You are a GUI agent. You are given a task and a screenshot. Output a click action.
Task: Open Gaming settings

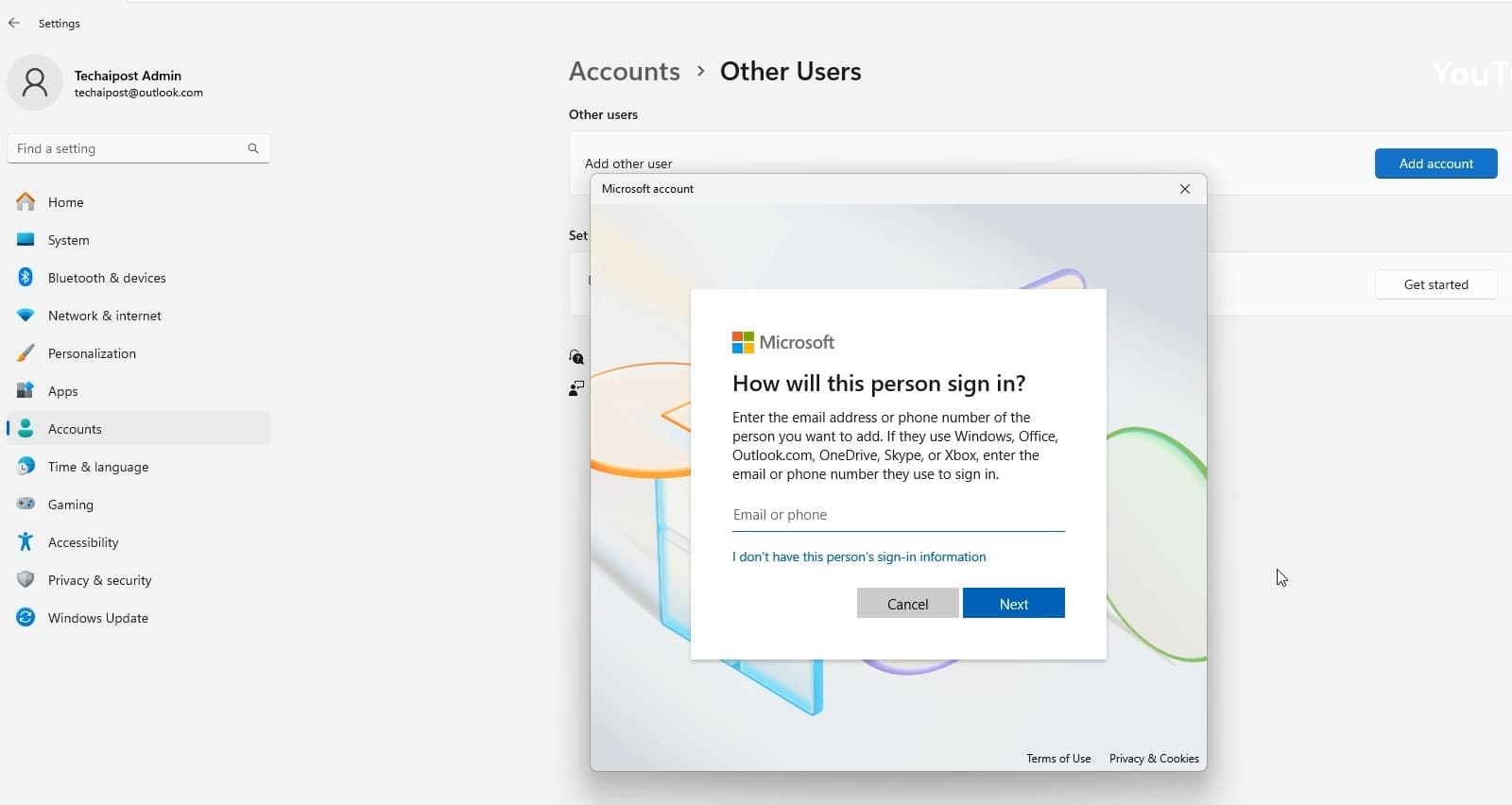pyautogui.click(x=139, y=504)
